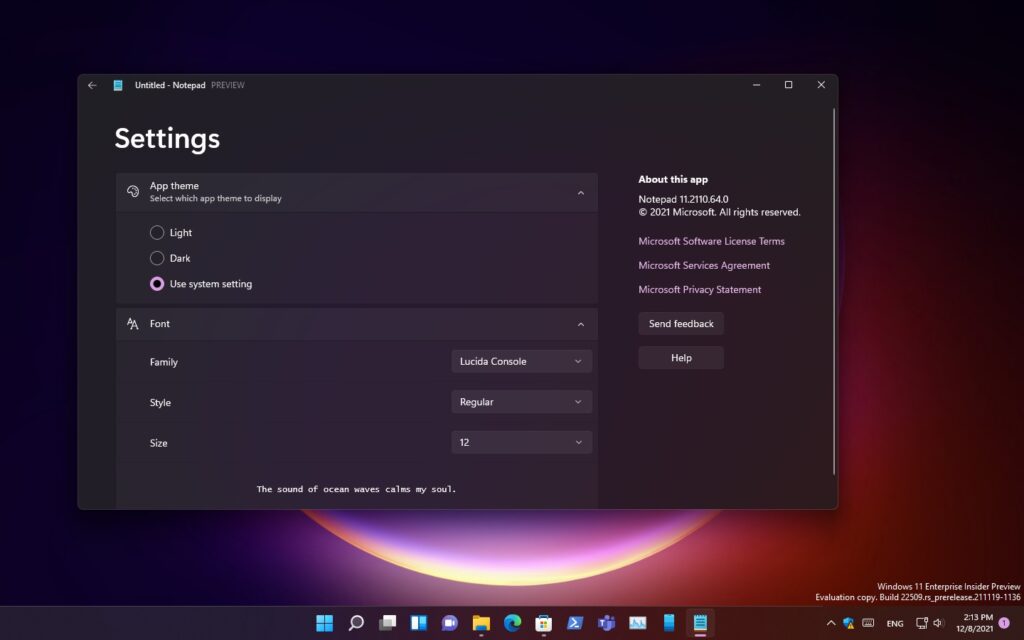1024x640 pixels.
Task: Open Microsoft Edge from the taskbar
Action: coord(512,623)
